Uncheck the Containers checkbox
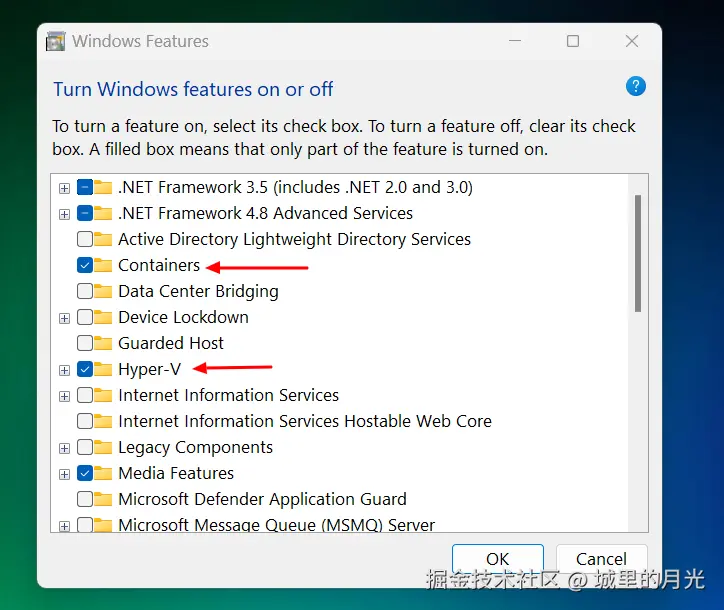The height and width of the screenshot is (610, 724). coord(85,266)
